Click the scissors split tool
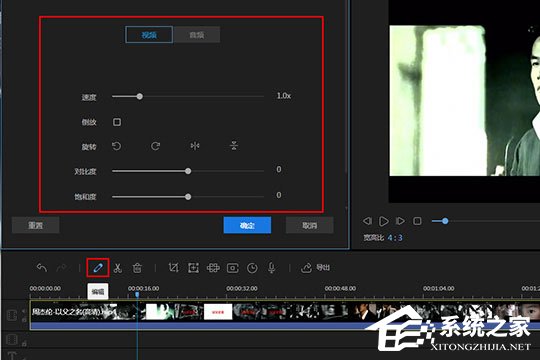 tap(118, 268)
